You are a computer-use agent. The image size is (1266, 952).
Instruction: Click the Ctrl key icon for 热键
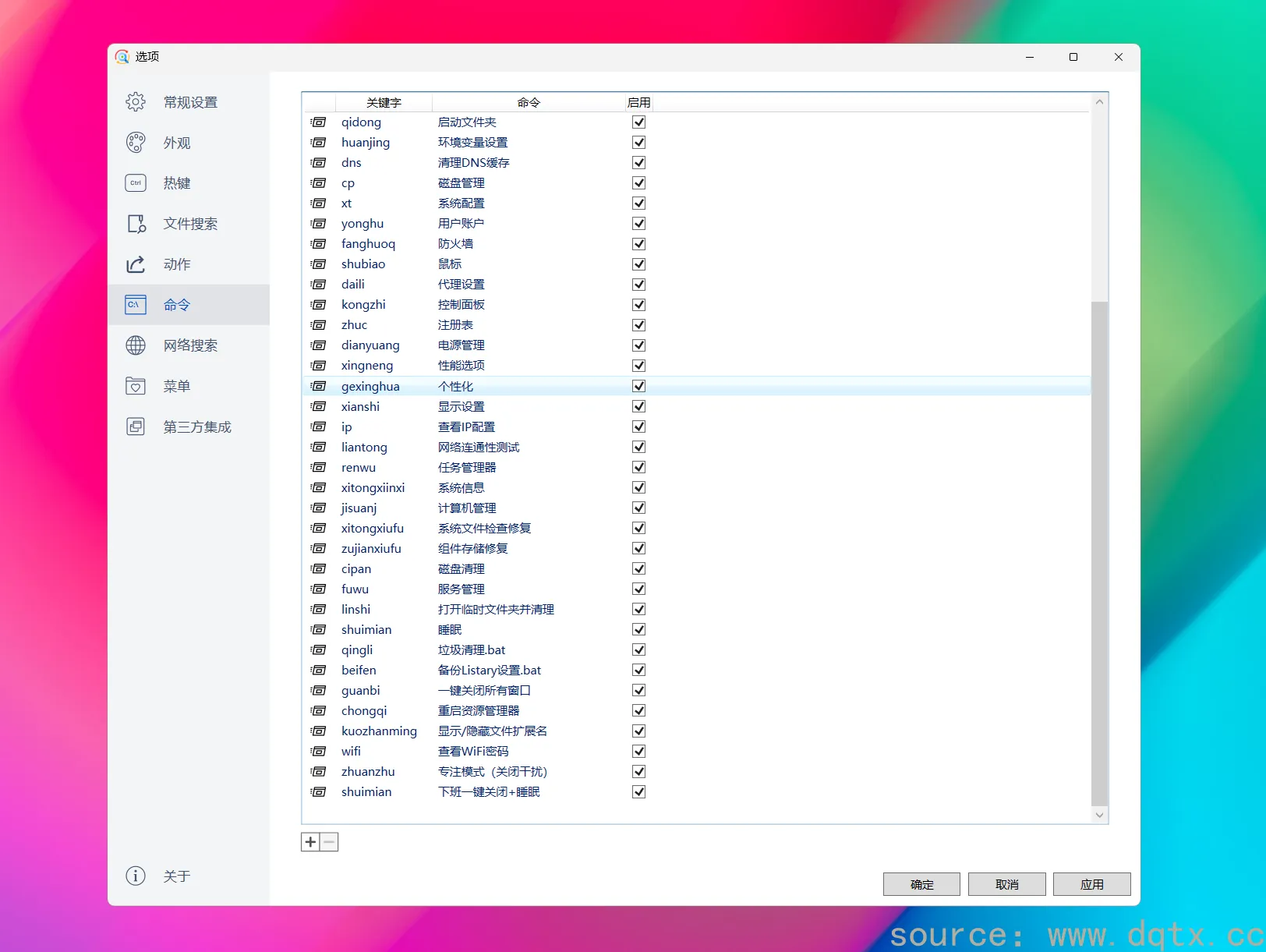click(x=136, y=183)
